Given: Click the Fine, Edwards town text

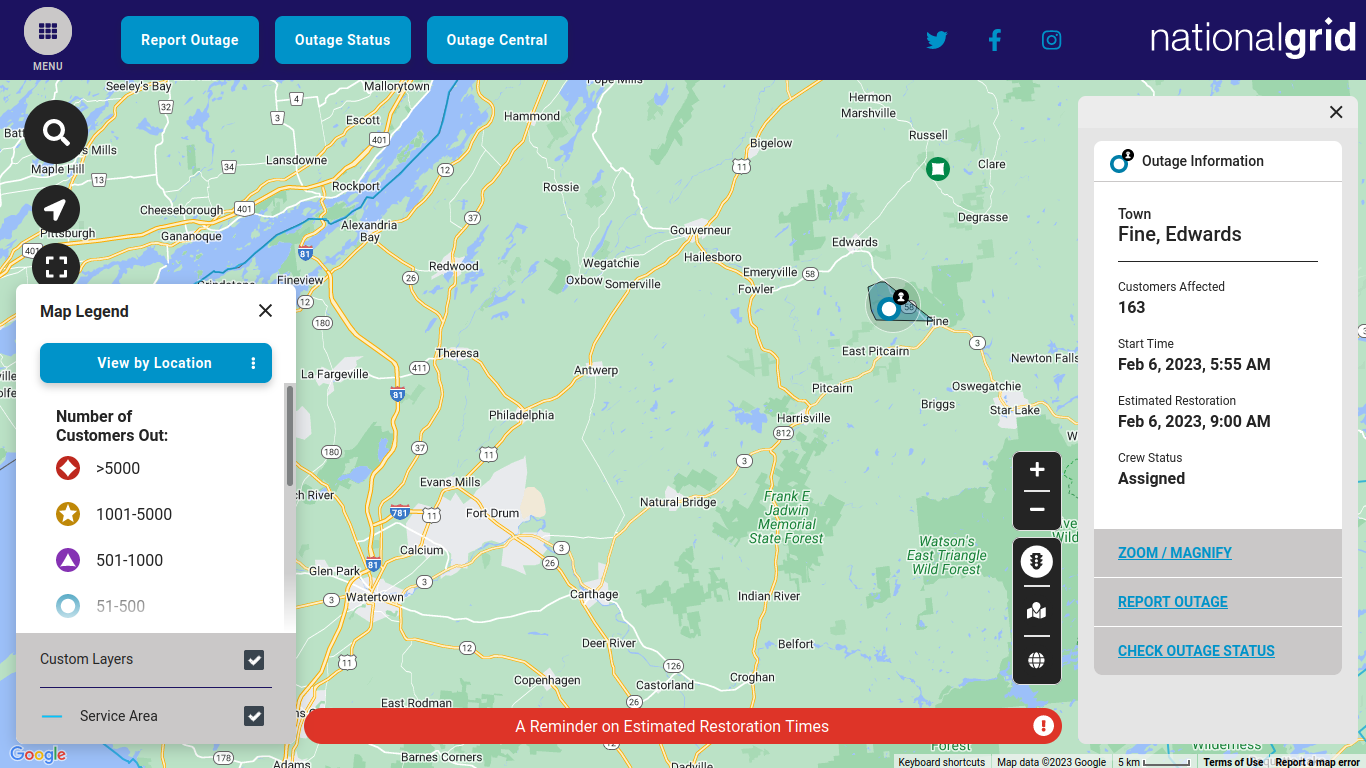Looking at the screenshot, I should pos(1179,234).
